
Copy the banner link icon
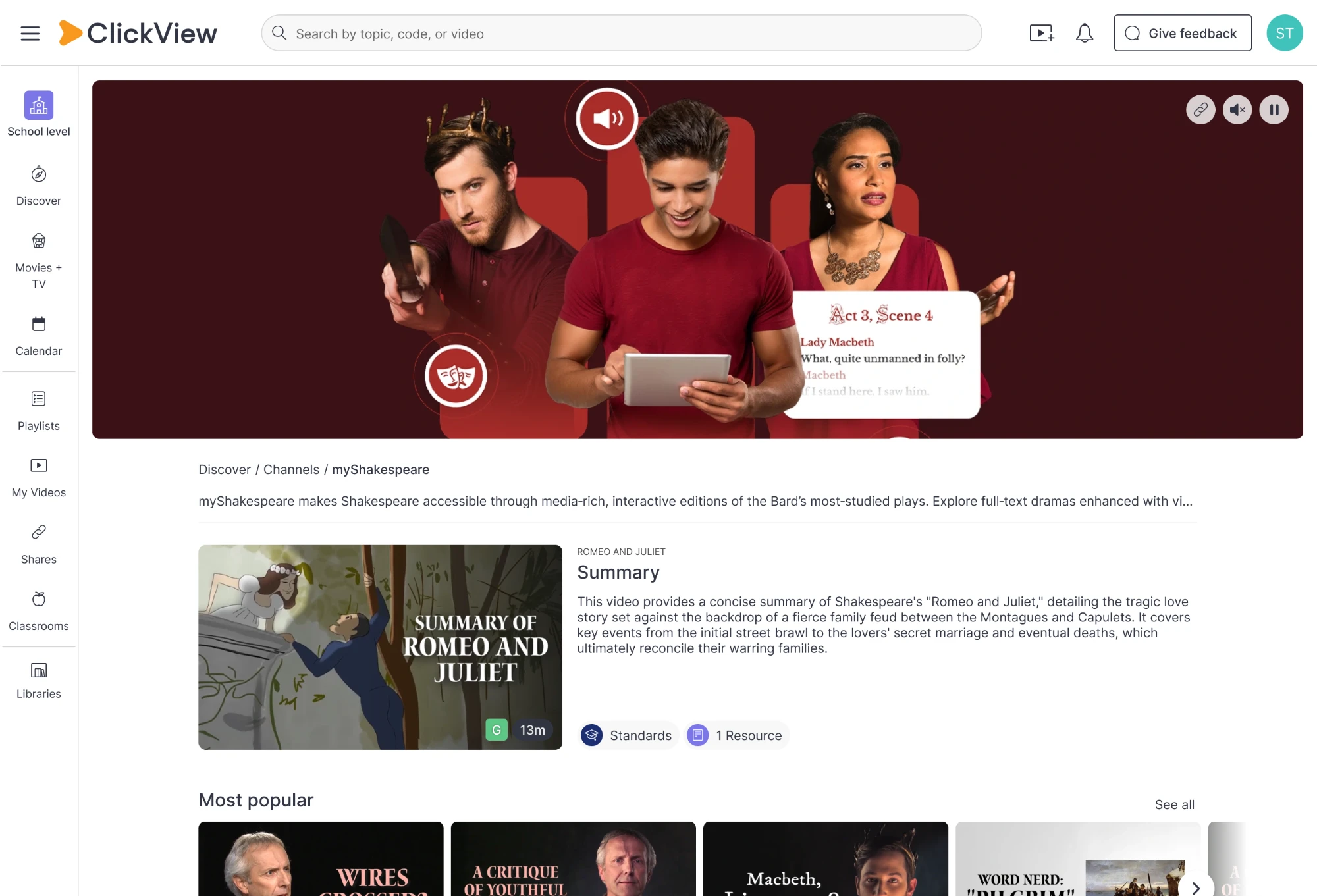[x=1200, y=110]
